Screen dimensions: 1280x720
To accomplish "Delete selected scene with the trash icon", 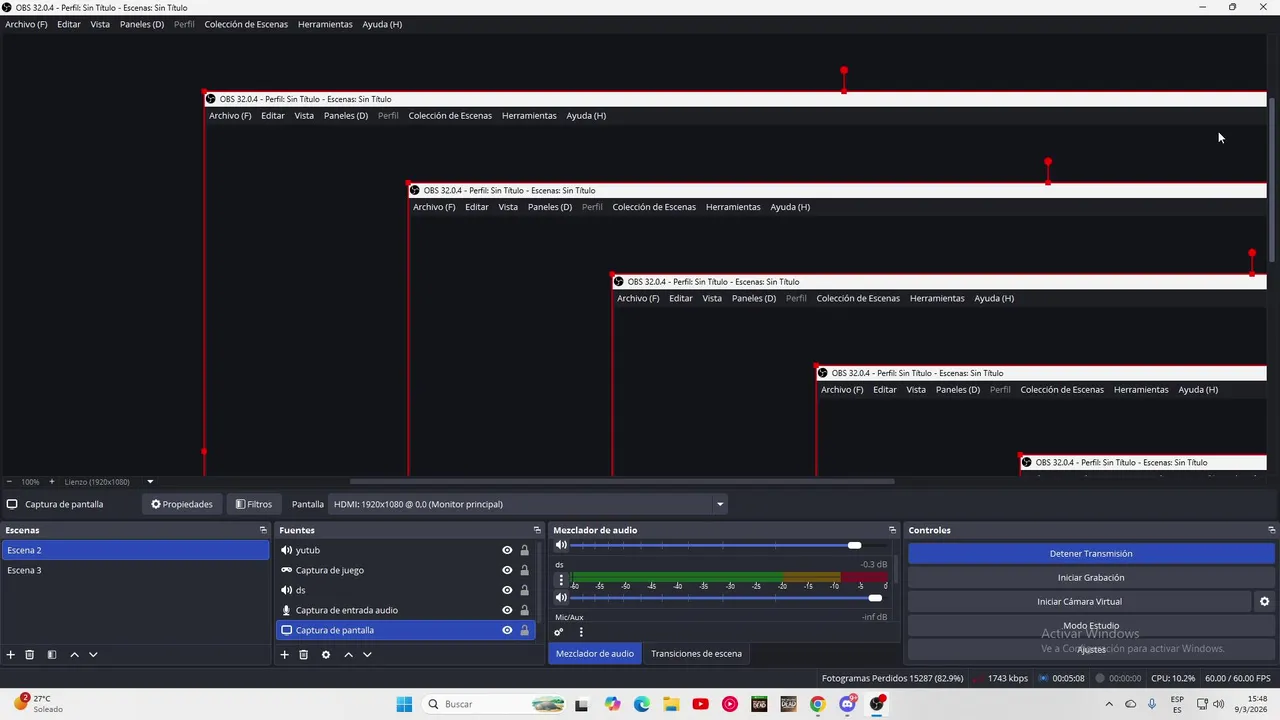I will 30,654.
